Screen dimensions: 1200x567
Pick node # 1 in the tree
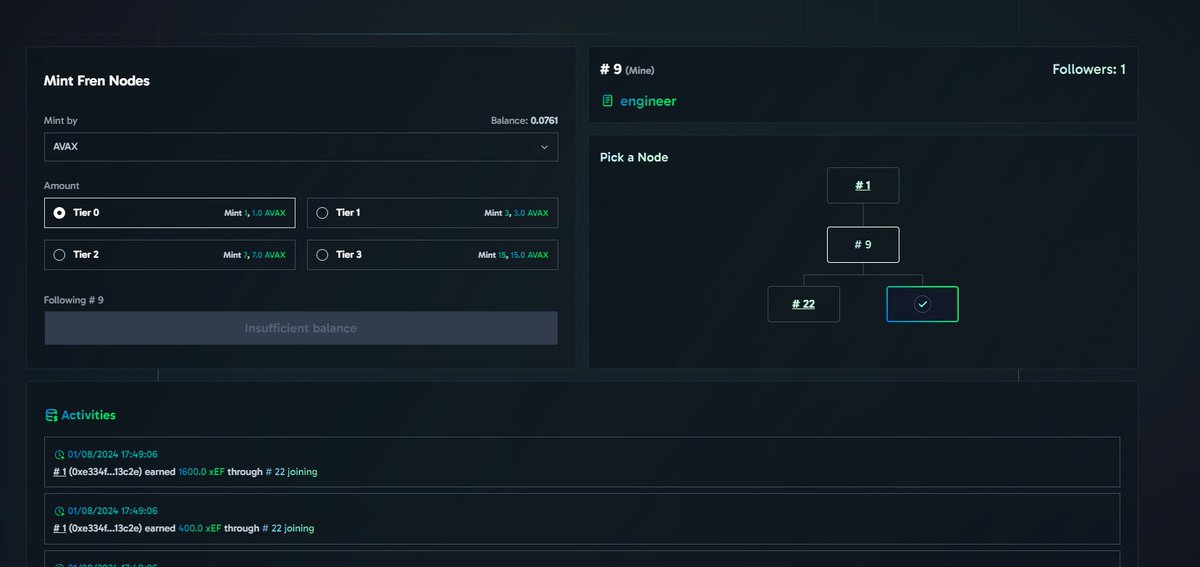pyautogui.click(x=863, y=186)
